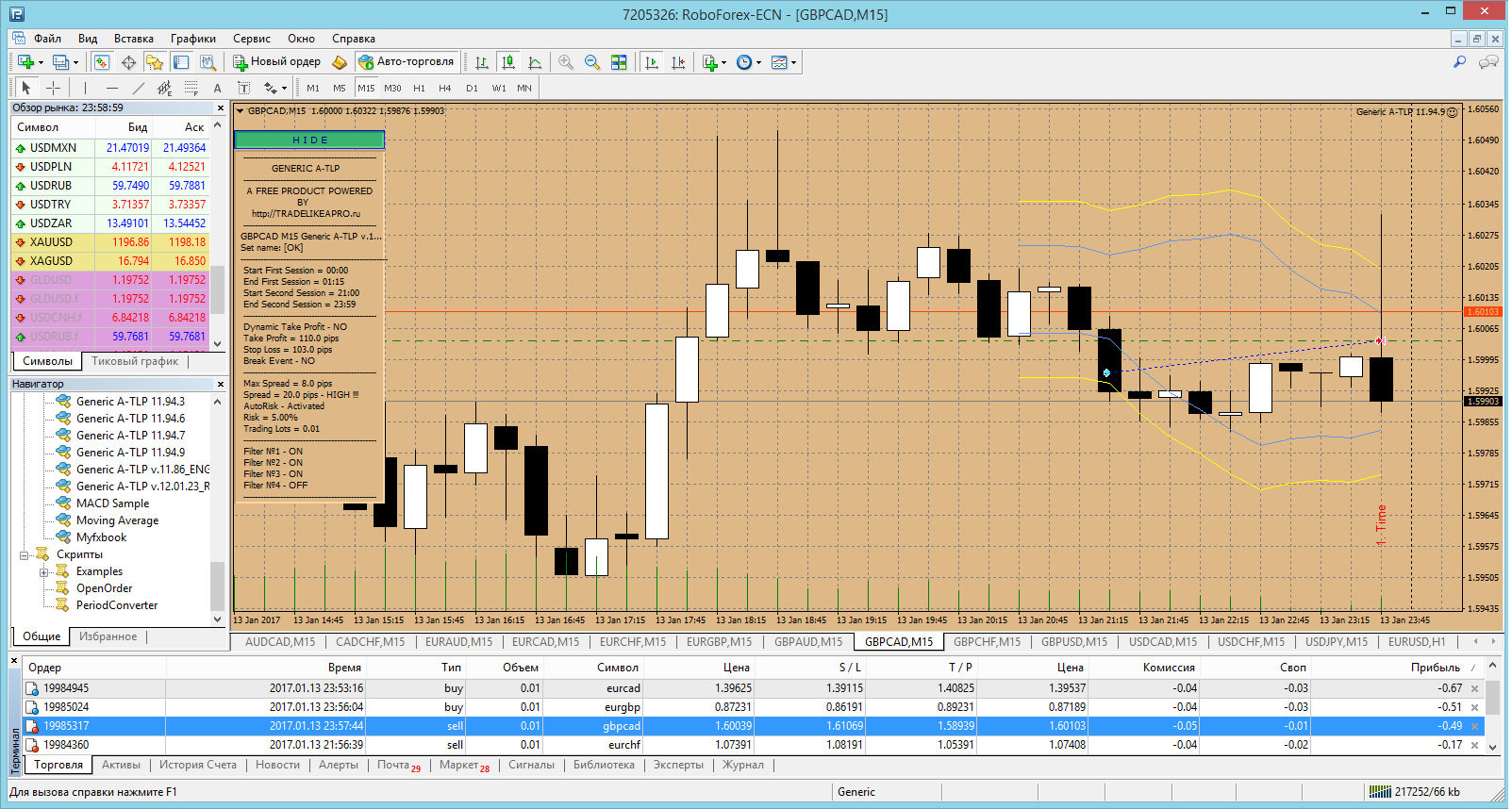Click the USDMXN green arrow icon
The image size is (1512, 809).
[21, 148]
